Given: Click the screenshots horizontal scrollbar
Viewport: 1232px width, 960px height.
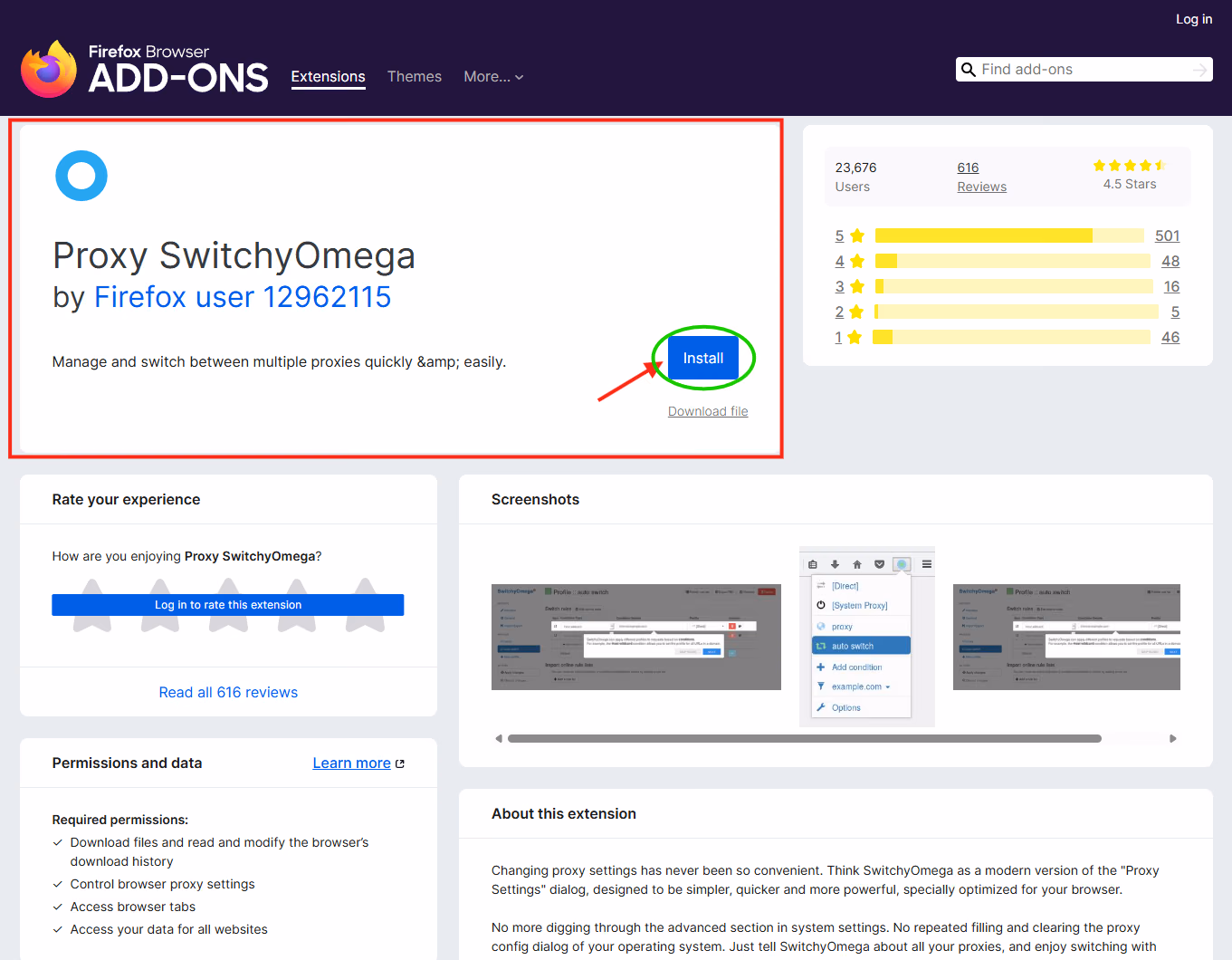Looking at the screenshot, I should click(805, 739).
